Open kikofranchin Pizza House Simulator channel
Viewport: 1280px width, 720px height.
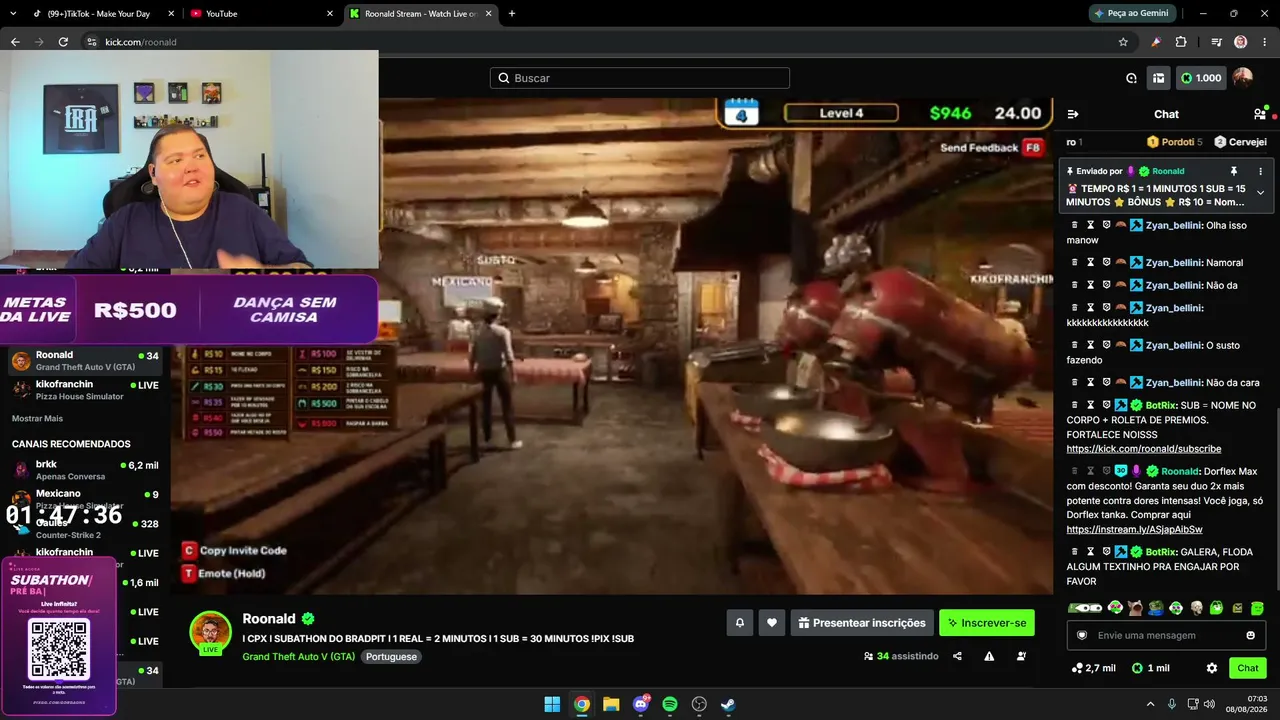(x=86, y=390)
